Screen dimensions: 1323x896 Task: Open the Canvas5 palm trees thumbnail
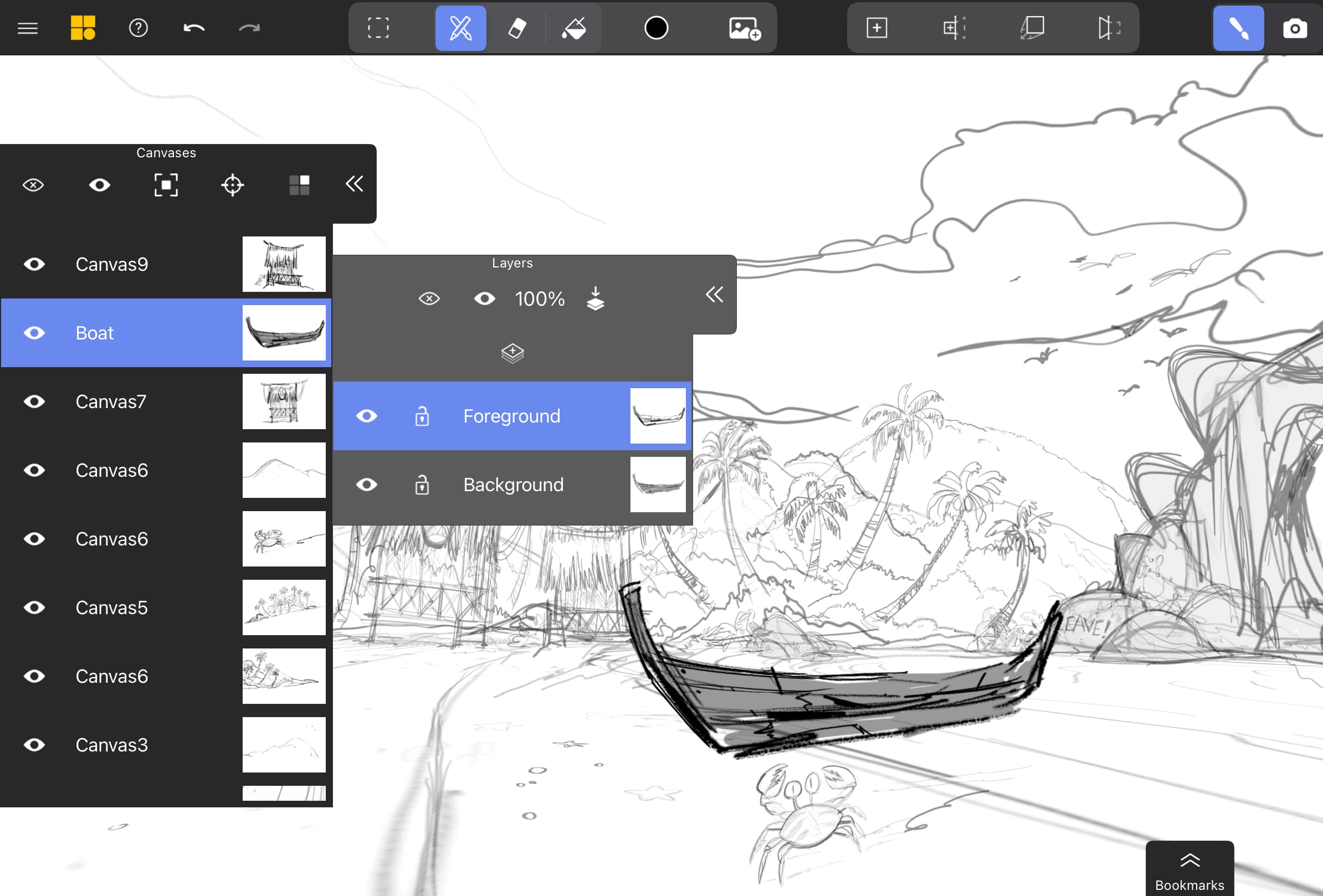pyautogui.click(x=284, y=607)
